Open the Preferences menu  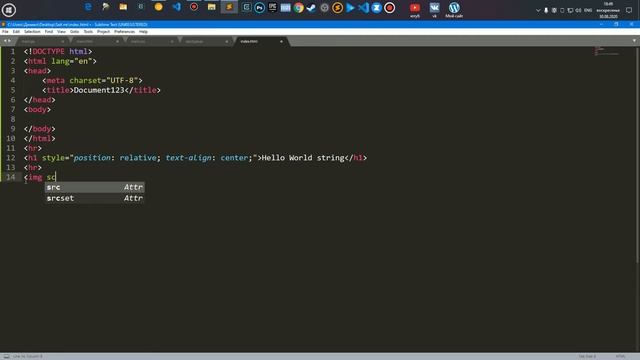pyautogui.click(x=124, y=31)
